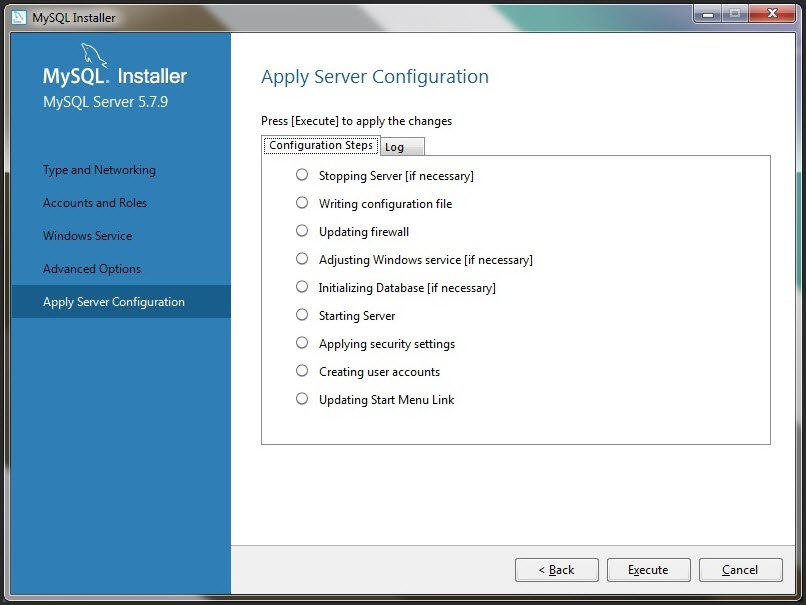Click 'Adjusting Windows service [if necessary]' text
The width and height of the screenshot is (806, 605).
pyautogui.click(x=426, y=260)
